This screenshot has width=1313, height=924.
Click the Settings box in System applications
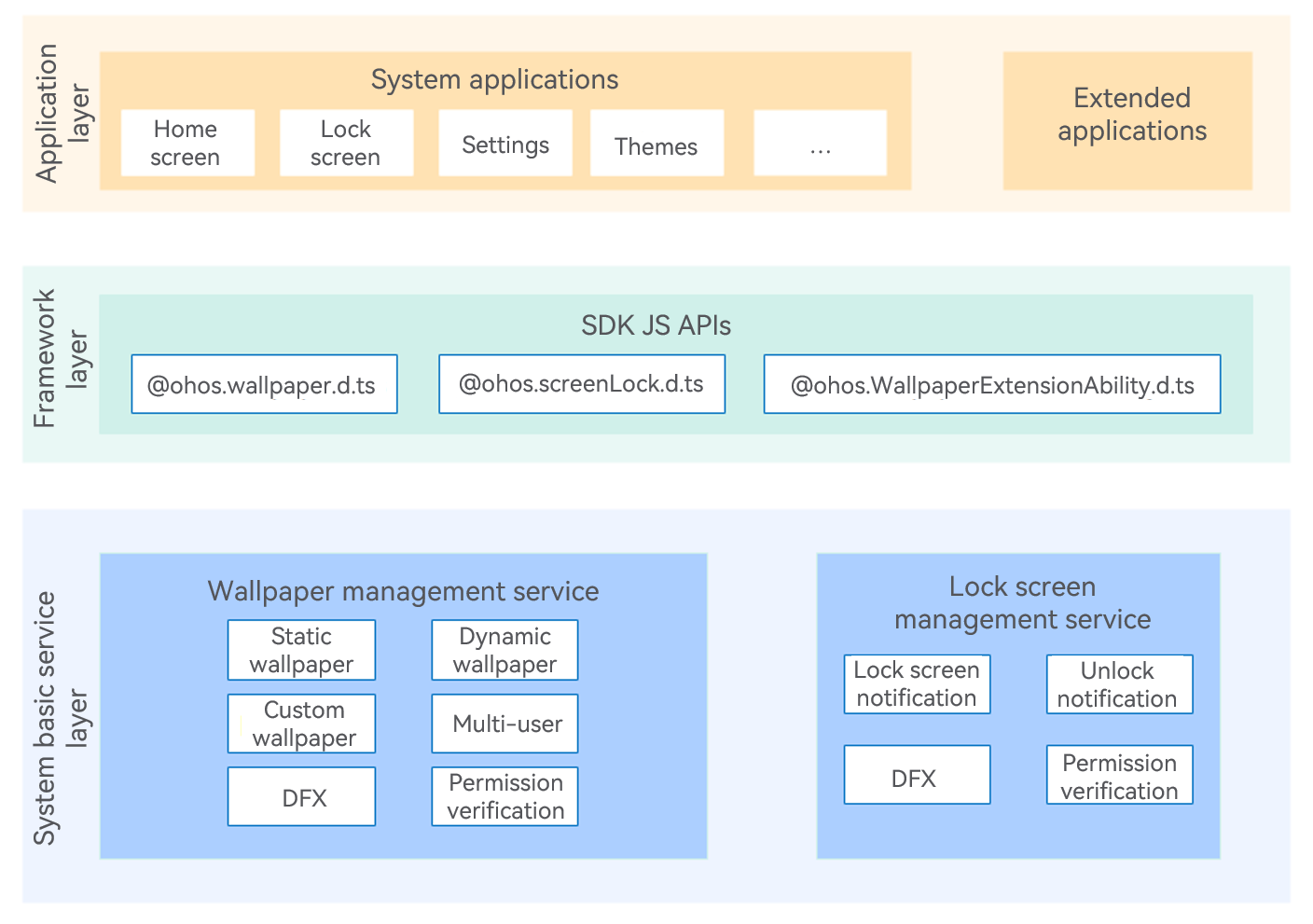pos(504,143)
